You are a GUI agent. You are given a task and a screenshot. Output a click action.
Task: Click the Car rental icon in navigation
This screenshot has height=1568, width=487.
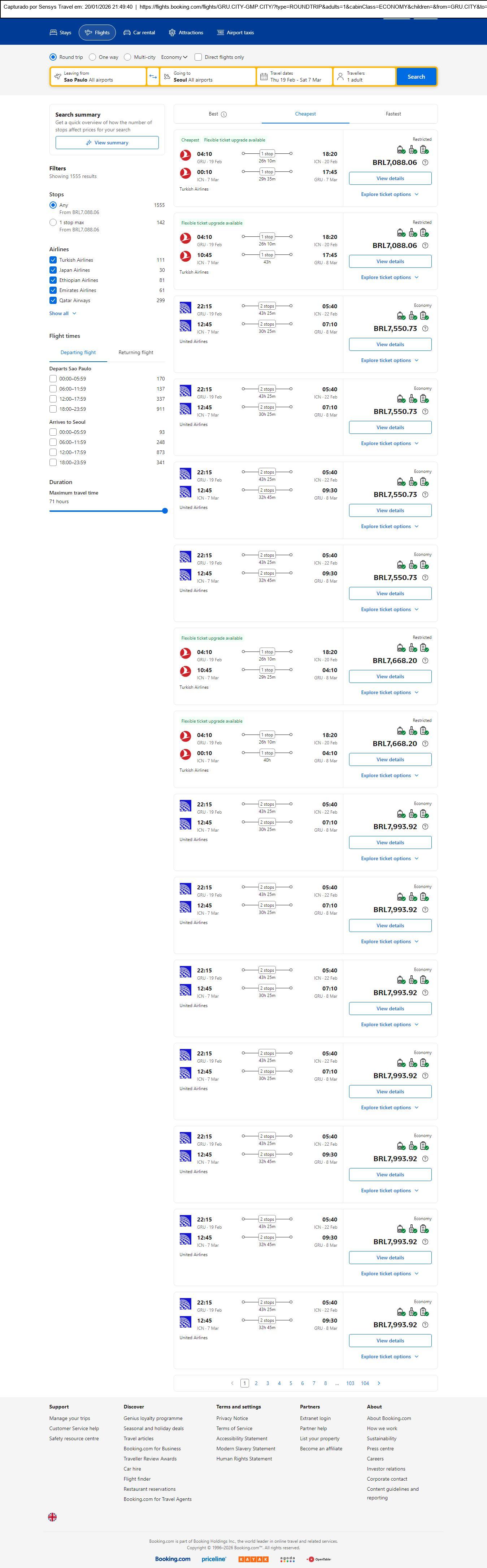[127, 33]
